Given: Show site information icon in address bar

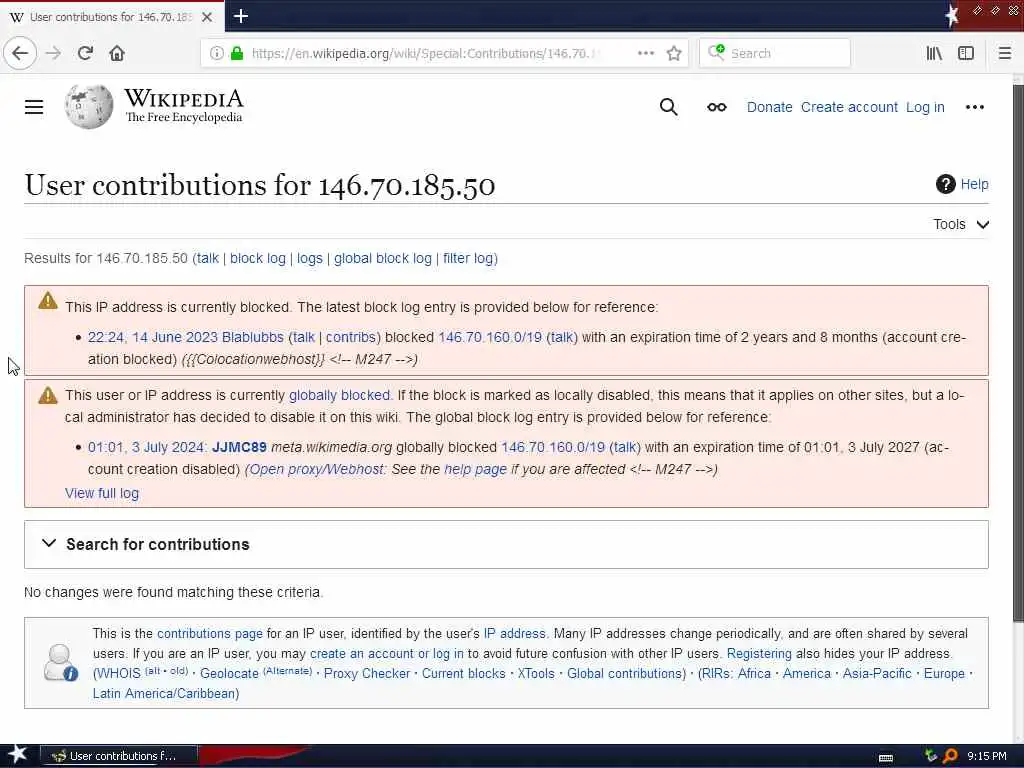Looking at the screenshot, I should coord(216,53).
